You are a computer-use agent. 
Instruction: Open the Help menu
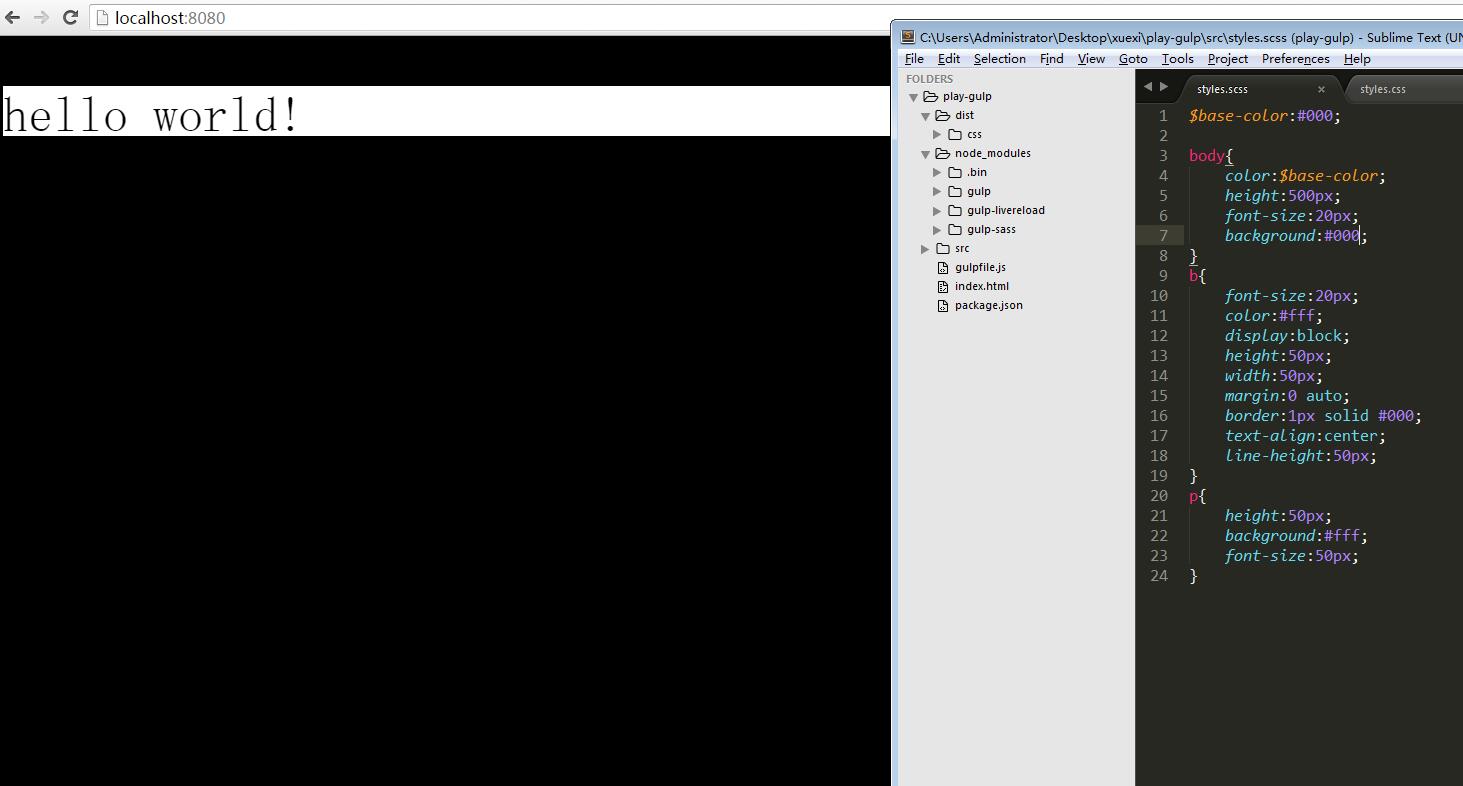pyautogui.click(x=1357, y=59)
